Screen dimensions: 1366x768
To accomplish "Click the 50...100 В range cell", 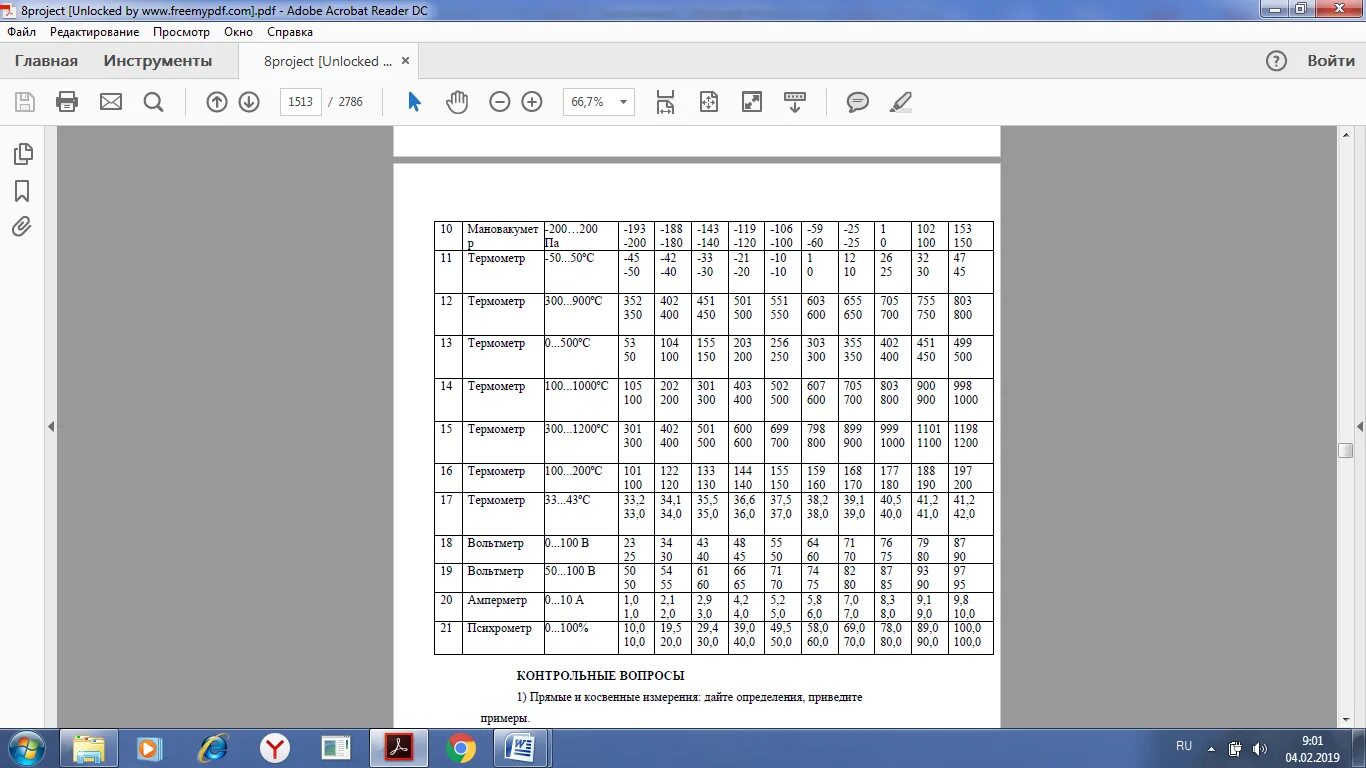I will (x=580, y=578).
